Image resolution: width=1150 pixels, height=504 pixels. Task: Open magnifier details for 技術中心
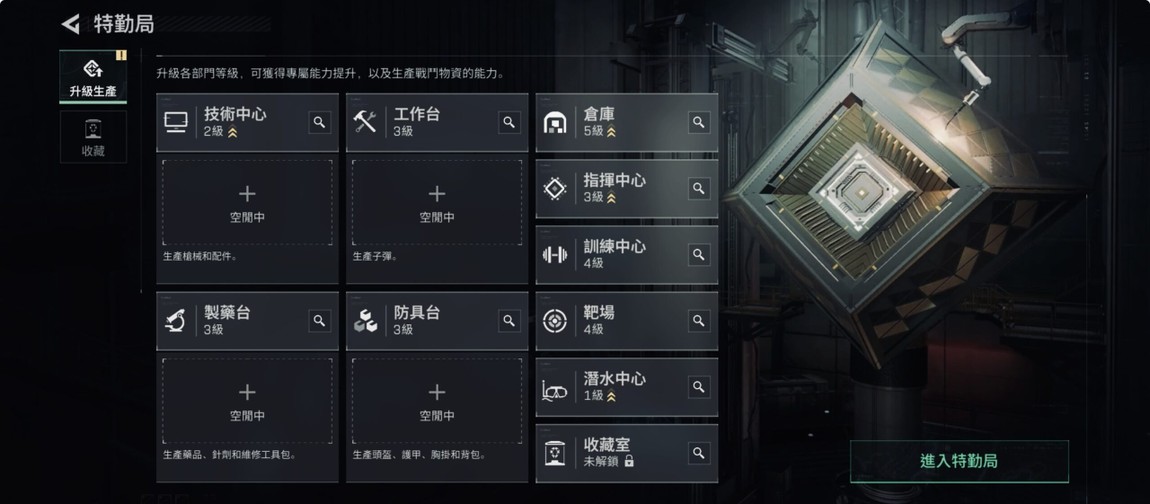click(319, 123)
